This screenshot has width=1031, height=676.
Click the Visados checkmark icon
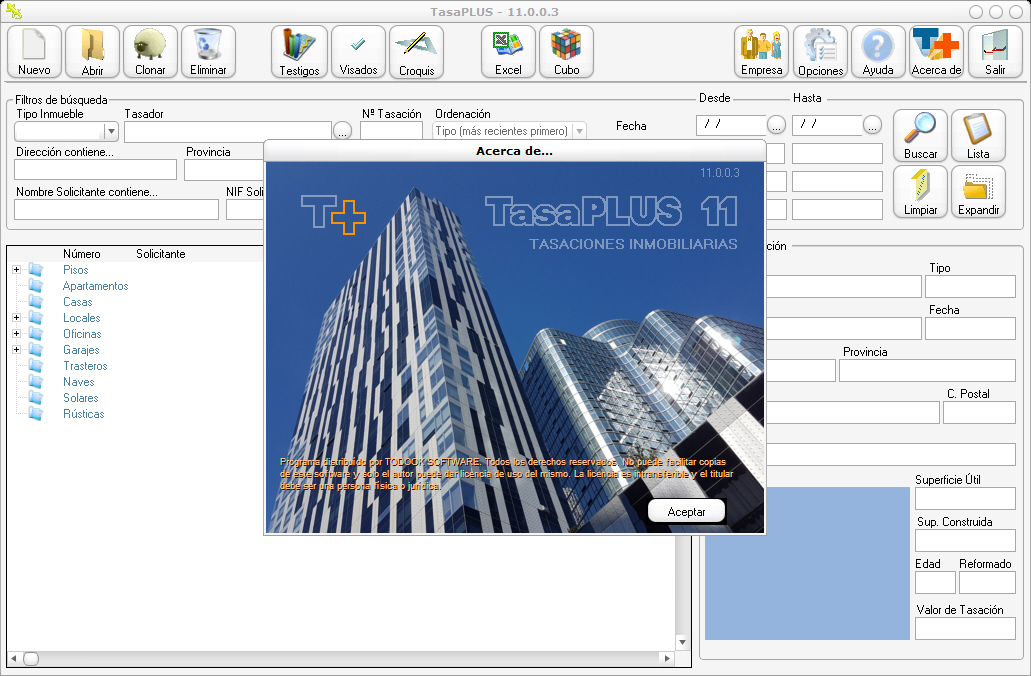[x=358, y=52]
